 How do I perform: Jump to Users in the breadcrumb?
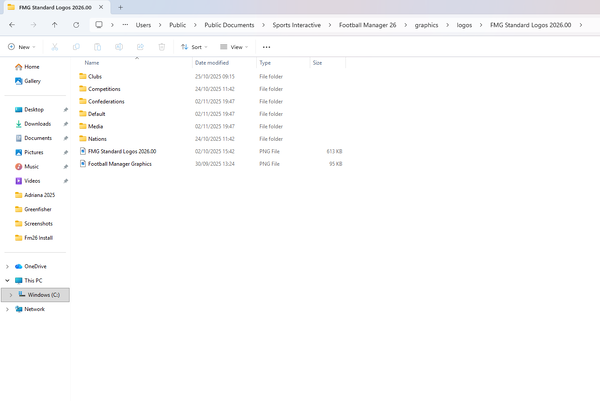143,25
